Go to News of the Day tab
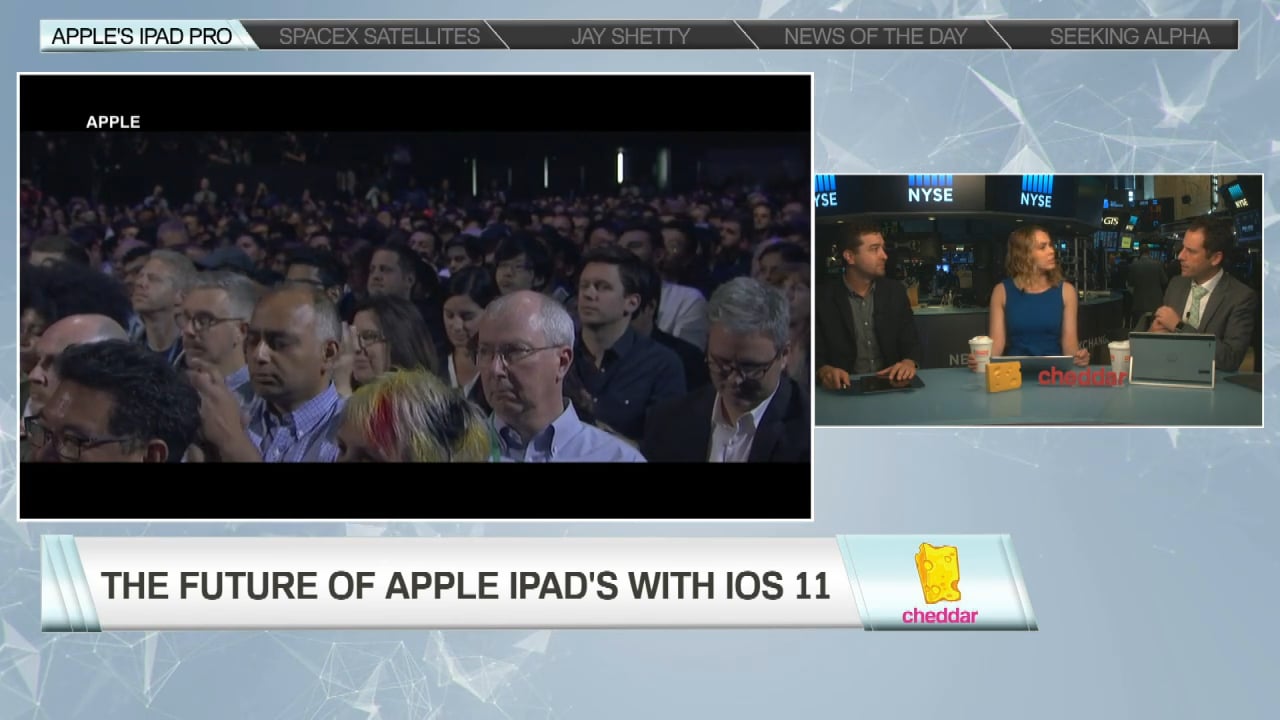Screen dimensions: 1280x720 coord(875,36)
